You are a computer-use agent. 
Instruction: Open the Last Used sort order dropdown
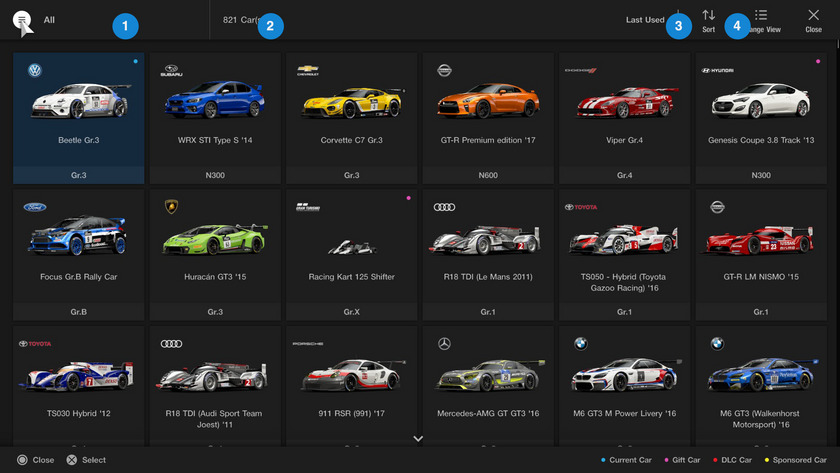[x=646, y=20]
